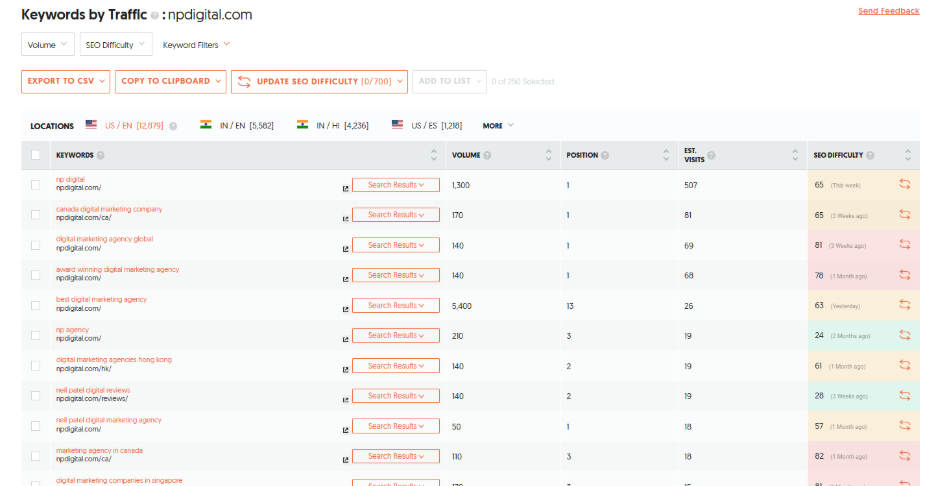Open external link for best digital marketing agency
The width and height of the screenshot is (936, 486).
(x=345, y=309)
